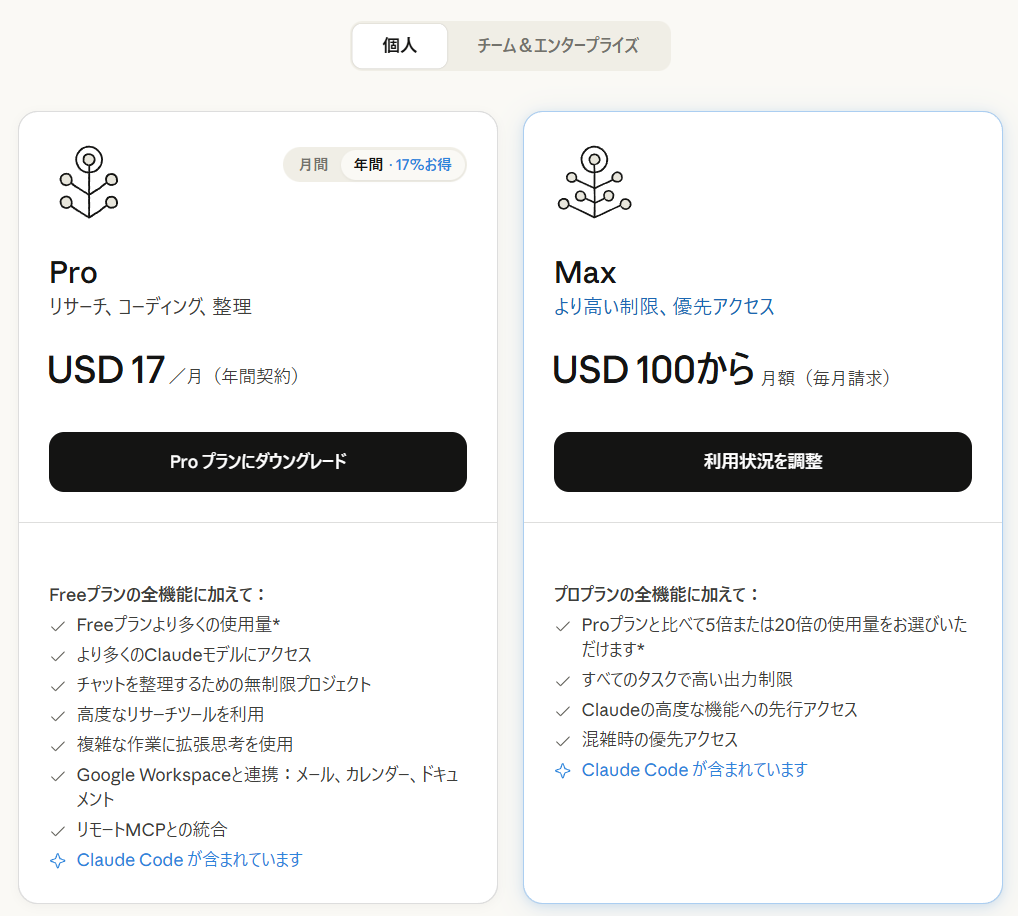Click the 17%お得 savings label
Viewport: 1018px width, 916px height.
[x=424, y=165]
